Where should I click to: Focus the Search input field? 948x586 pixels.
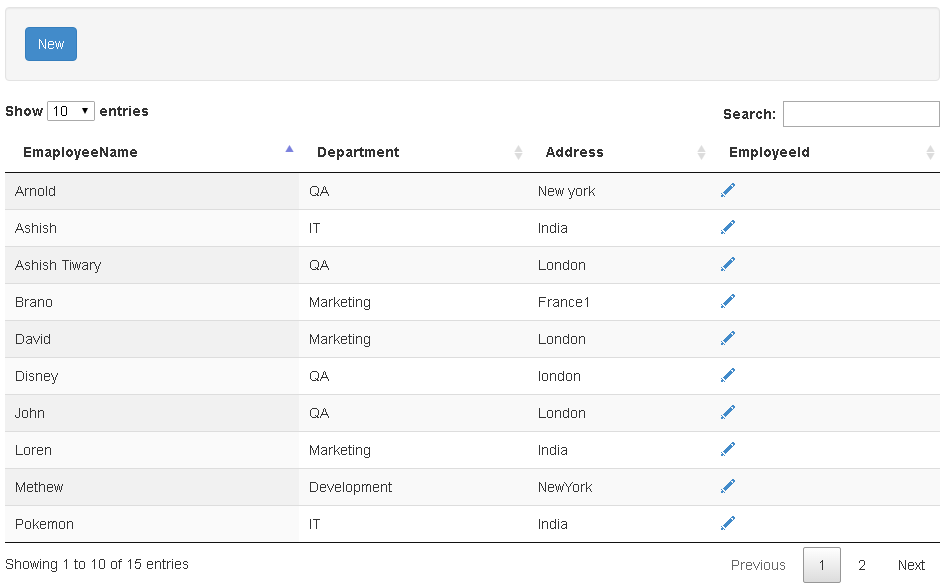(x=861, y=114)
